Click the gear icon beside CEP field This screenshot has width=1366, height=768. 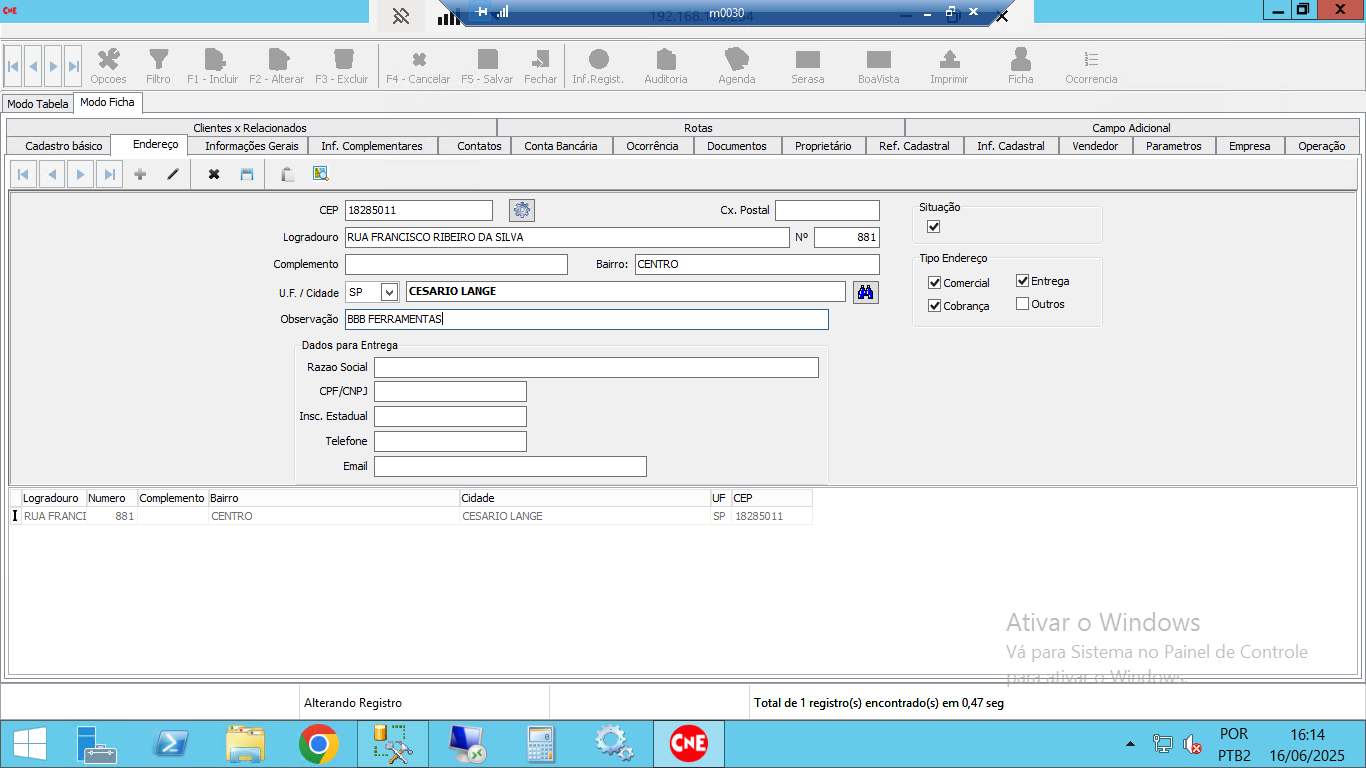(522, 210)
